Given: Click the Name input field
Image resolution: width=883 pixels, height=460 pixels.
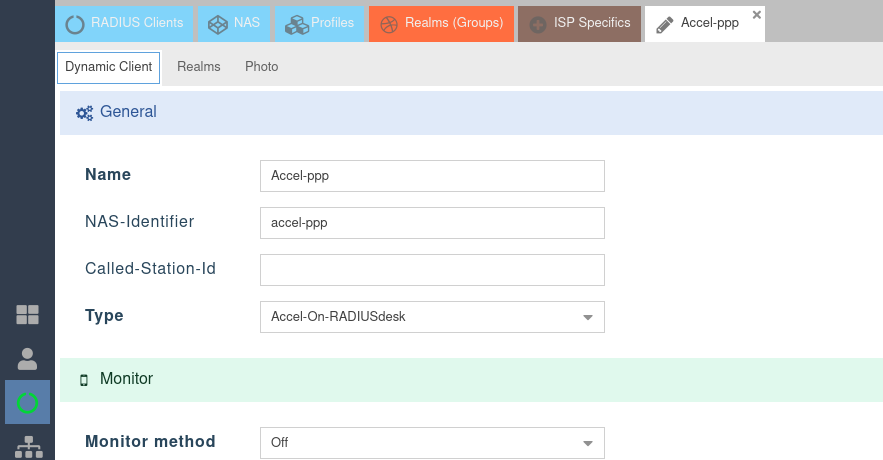Looking at the screenshot, I should [432, 176].
